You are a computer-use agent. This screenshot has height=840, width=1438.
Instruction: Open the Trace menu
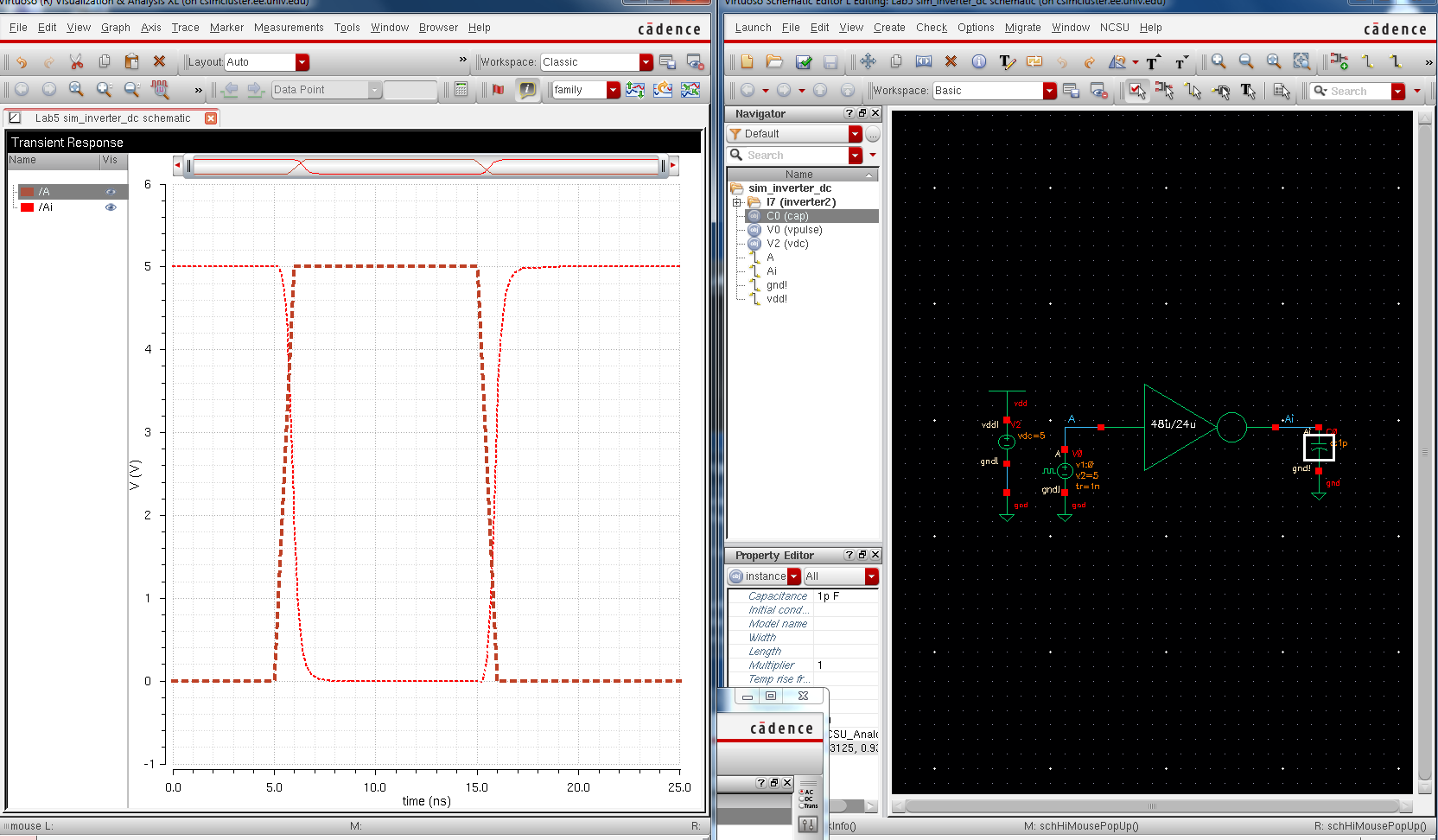tap(185, 28)
